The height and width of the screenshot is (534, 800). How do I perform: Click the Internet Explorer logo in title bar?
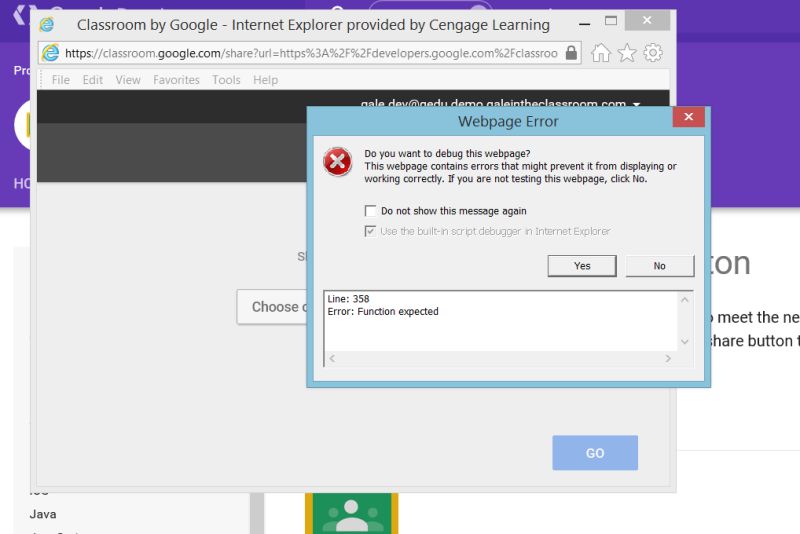pyautogui.click(x=47, y=24)
